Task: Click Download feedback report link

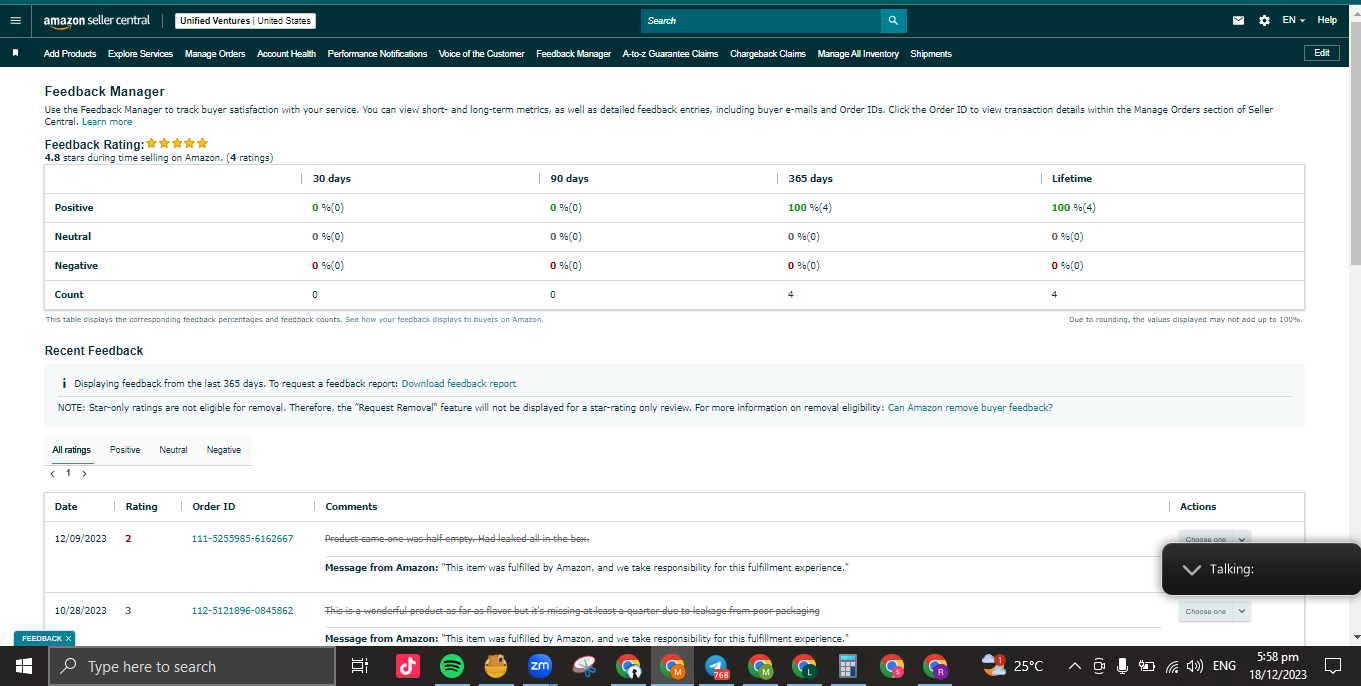Action: tap(459, 384)
